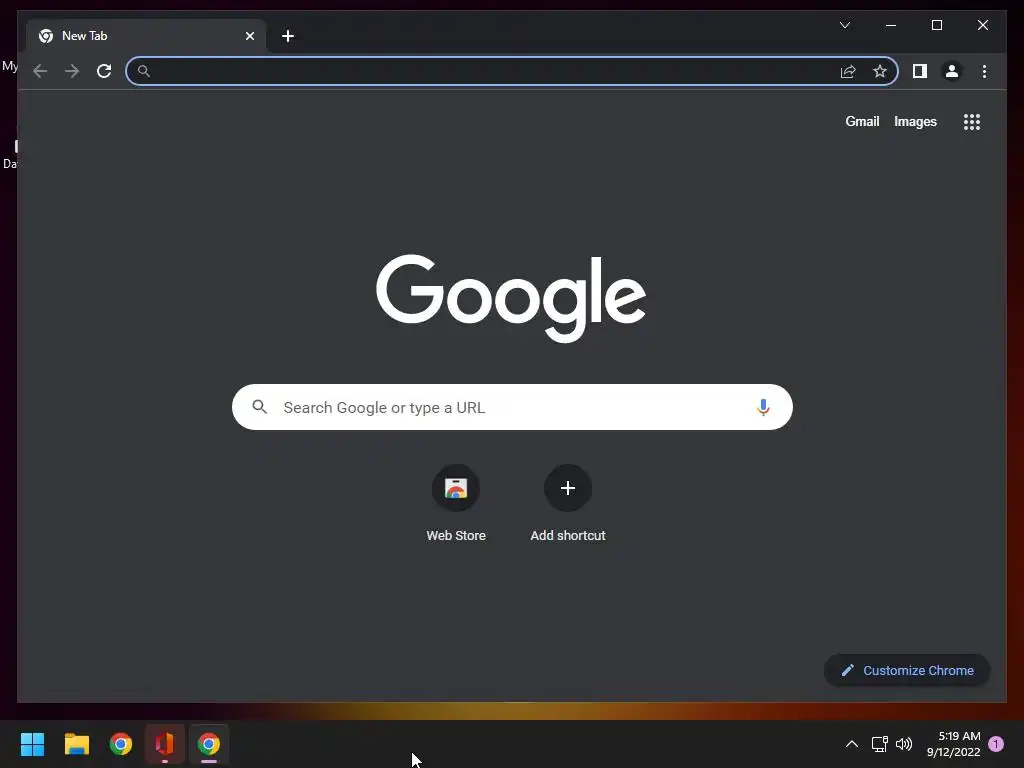Share this page via the share icon
The width and height of the screenshot is (1024, 768).
848,71
